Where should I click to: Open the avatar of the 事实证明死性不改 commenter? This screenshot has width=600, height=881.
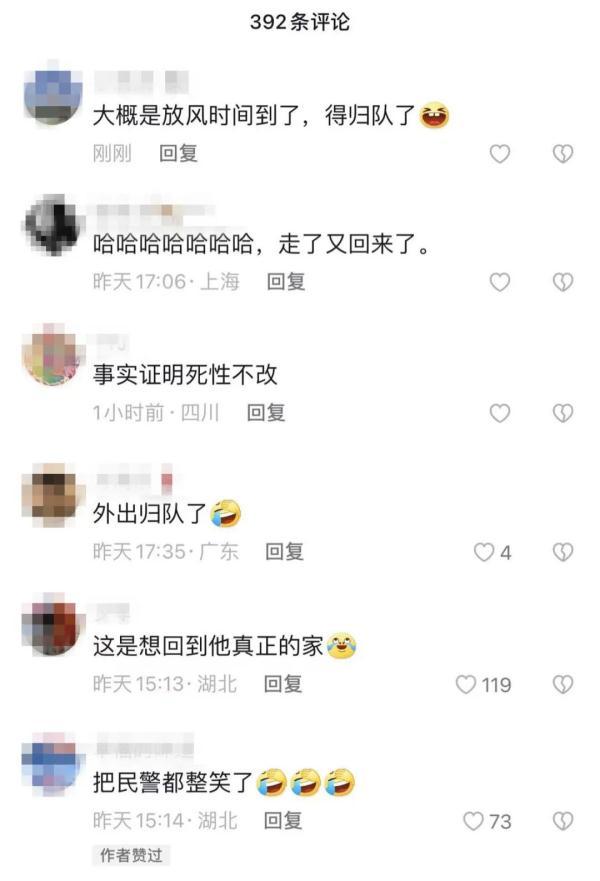pyautogui.click(x=52, y=355)
